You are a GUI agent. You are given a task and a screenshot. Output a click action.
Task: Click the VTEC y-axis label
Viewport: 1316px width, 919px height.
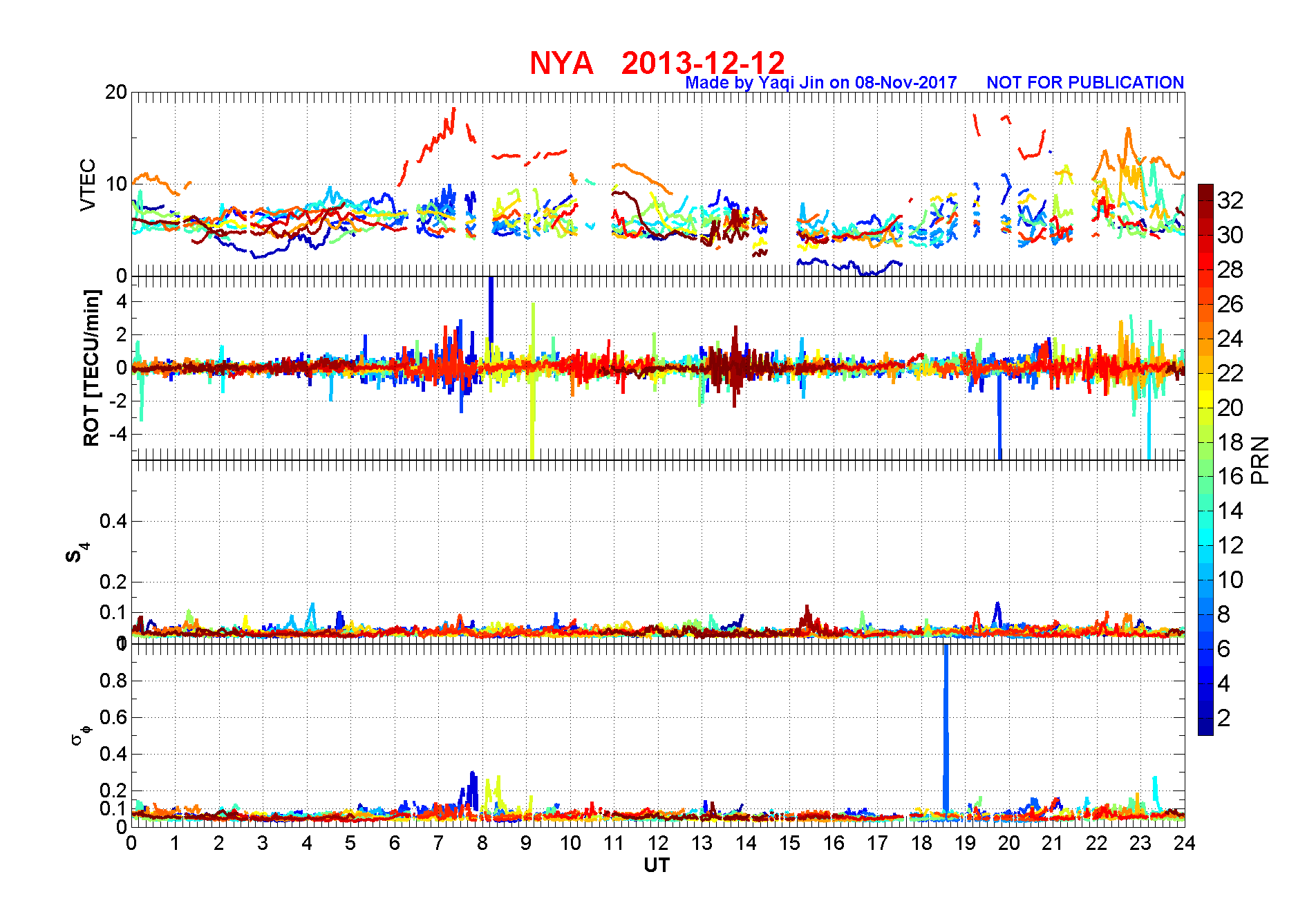click(x=88, y=184)
